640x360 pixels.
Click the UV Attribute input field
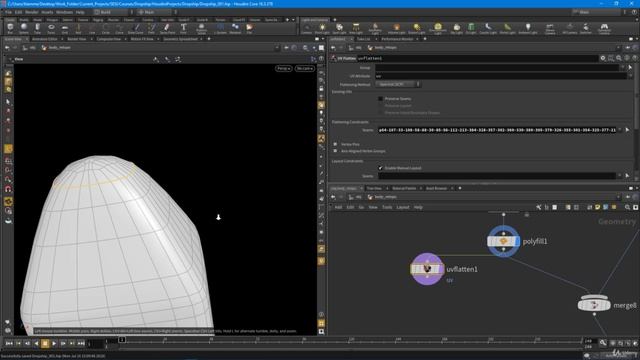500,76
